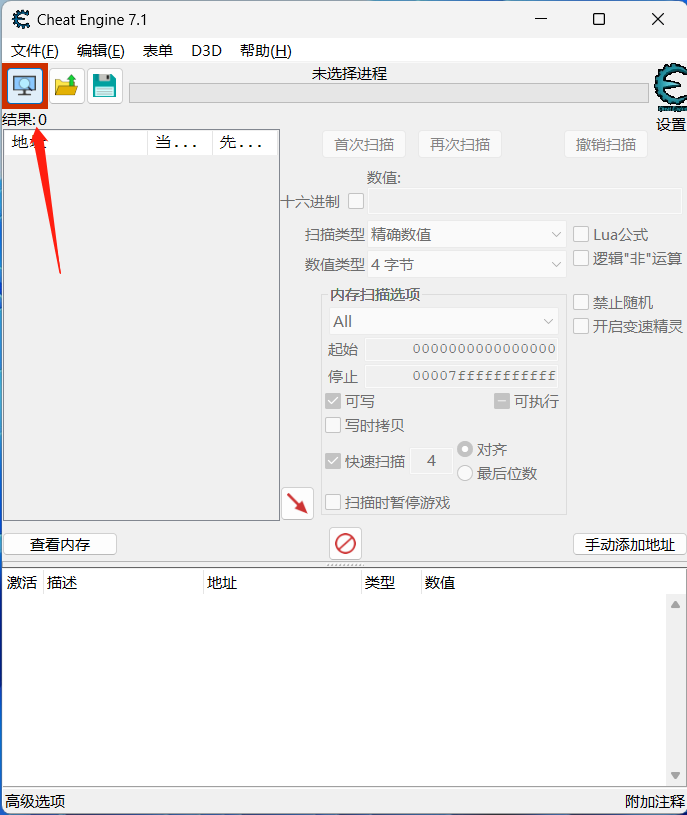Select the 最后位数 radio button
687x815 pixels.
click(465, 473)
